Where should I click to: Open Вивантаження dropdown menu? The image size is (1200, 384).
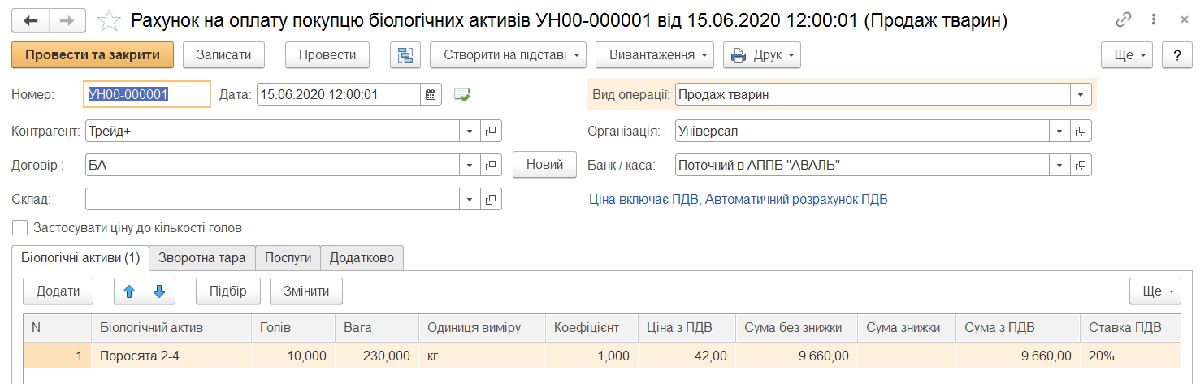pos(655,55)
